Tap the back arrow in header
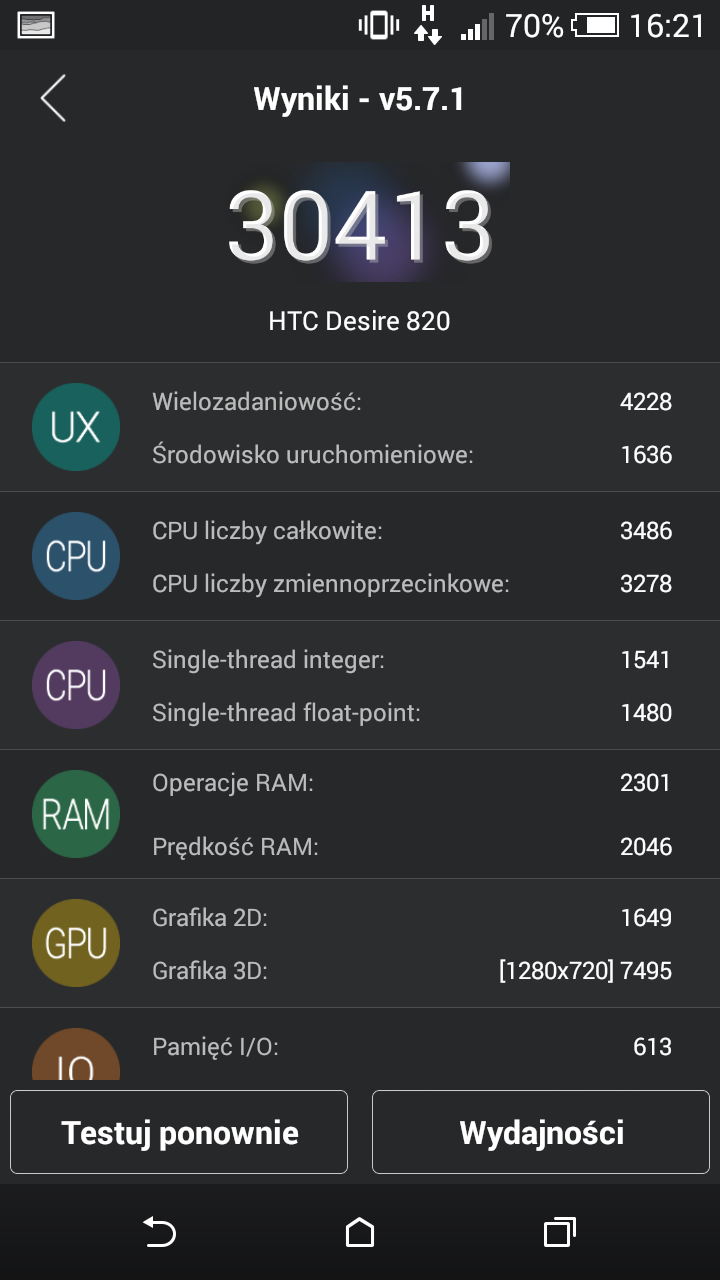720x1280 pixels. [53, 99]
